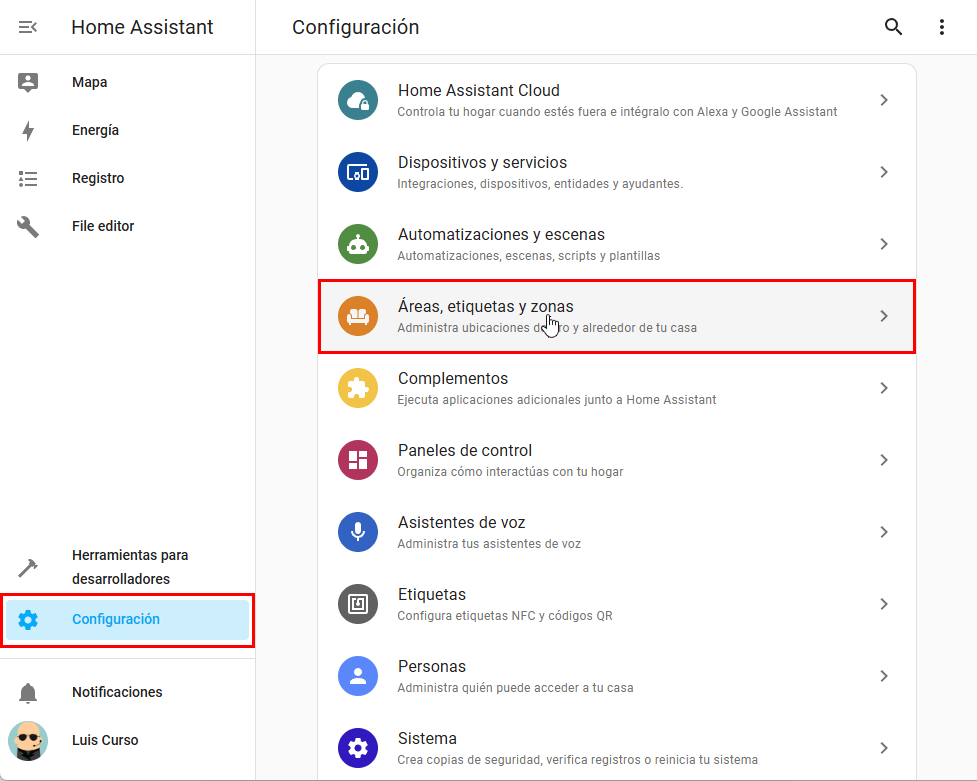This screenshot has height=781, width=977.
Task: Expand the Personas row chevron
Action: pos(883,676)
